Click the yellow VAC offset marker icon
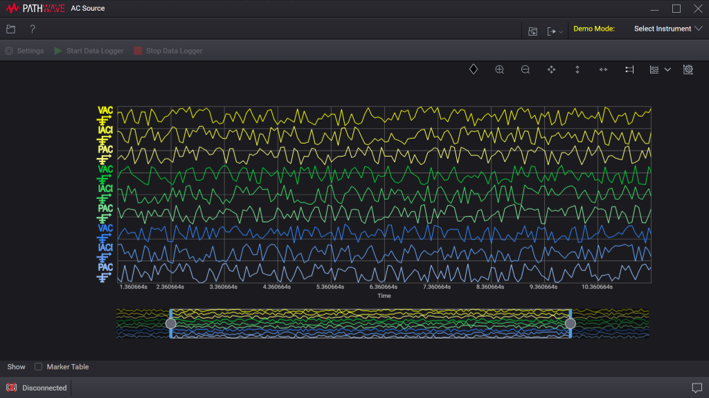The image size is (709, 398). click(x=104, y=120)
